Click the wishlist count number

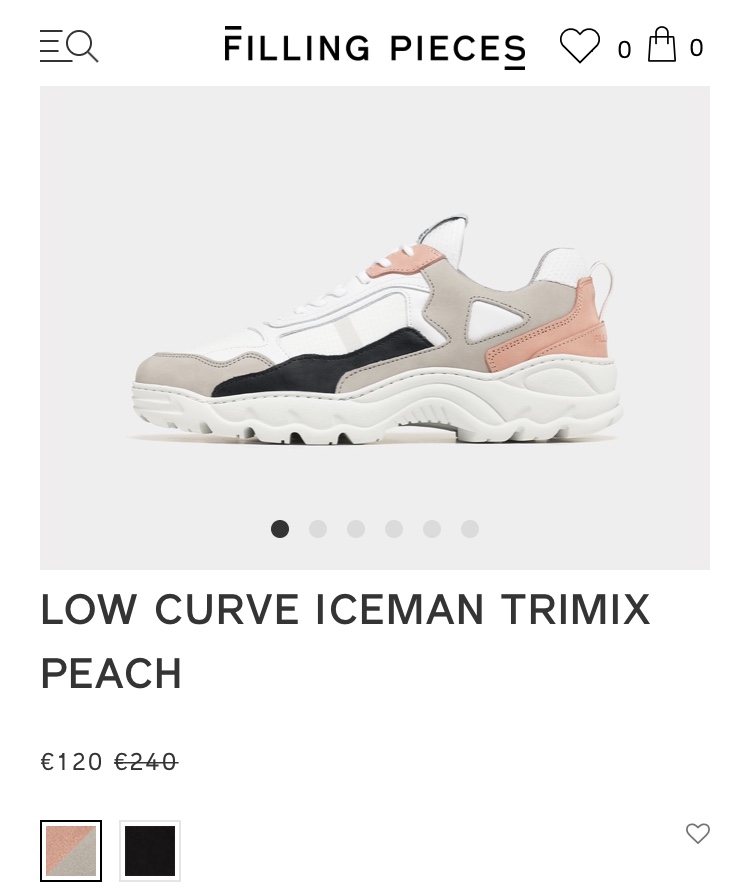click(x=624, y=50)
